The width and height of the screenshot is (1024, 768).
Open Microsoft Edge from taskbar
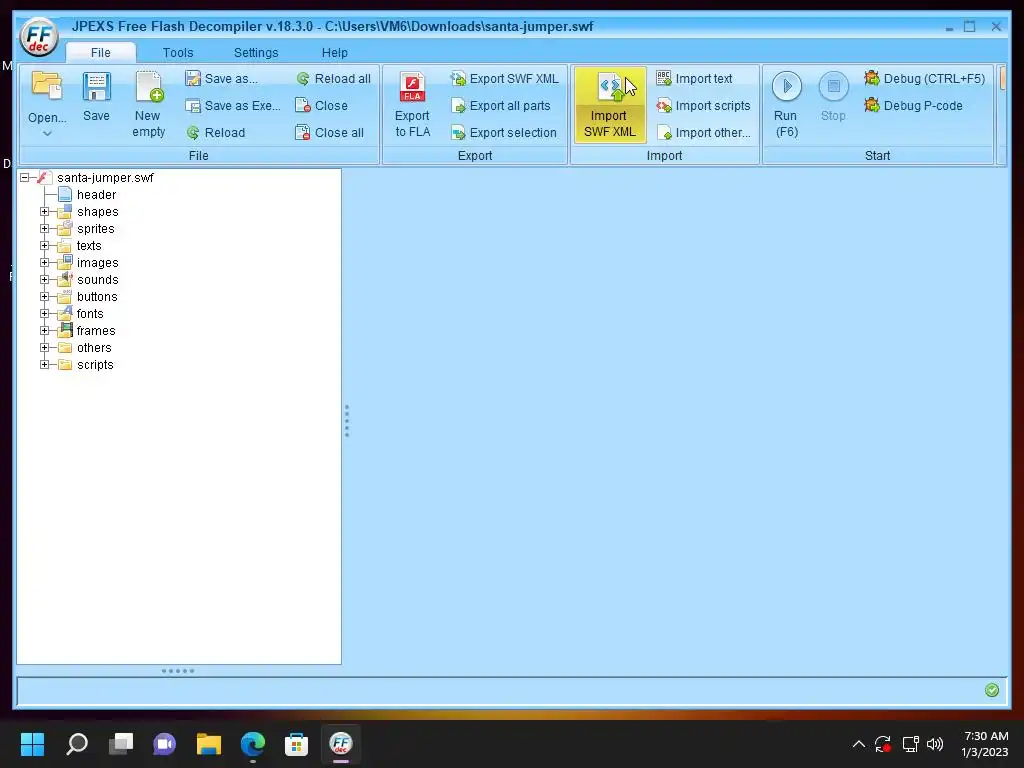pos(253,744)
